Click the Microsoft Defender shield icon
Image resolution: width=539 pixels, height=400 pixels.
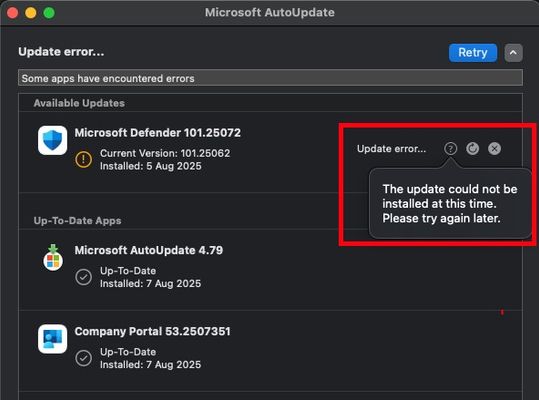(52, 140)
